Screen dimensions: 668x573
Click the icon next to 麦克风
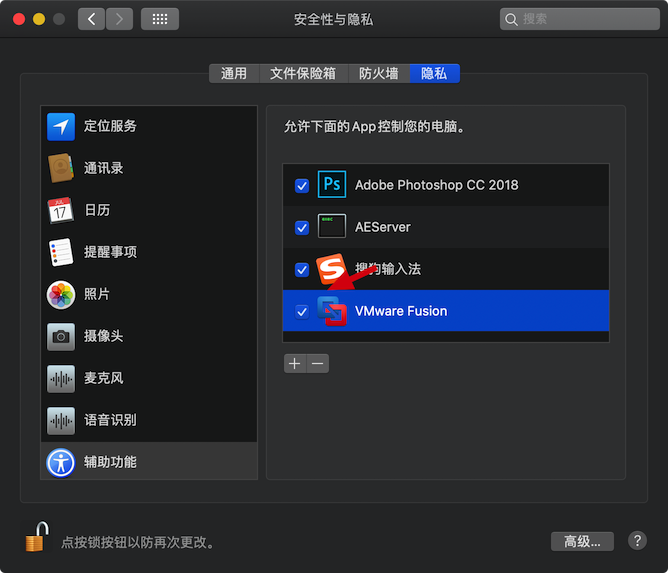click(x=61, y=378)
